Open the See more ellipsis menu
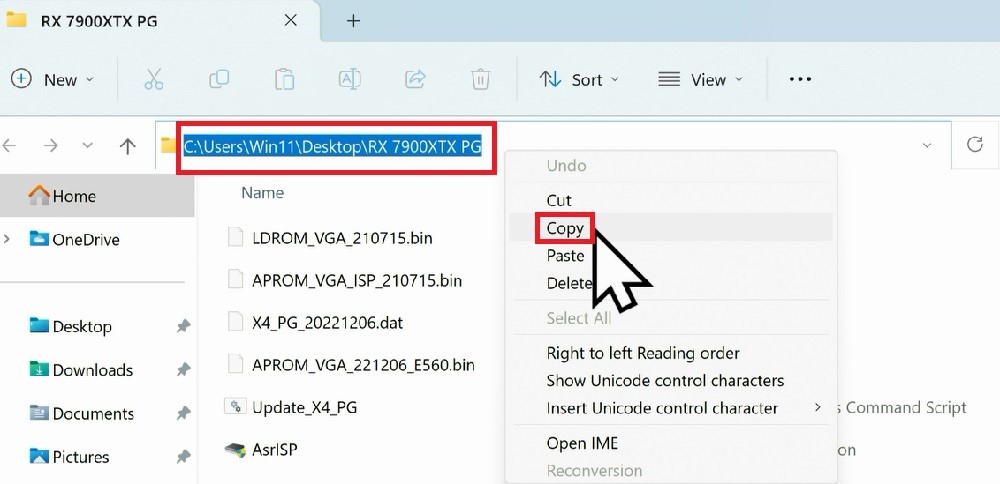The width and height of the screenshot is (1000, 484). click(800, 80)
